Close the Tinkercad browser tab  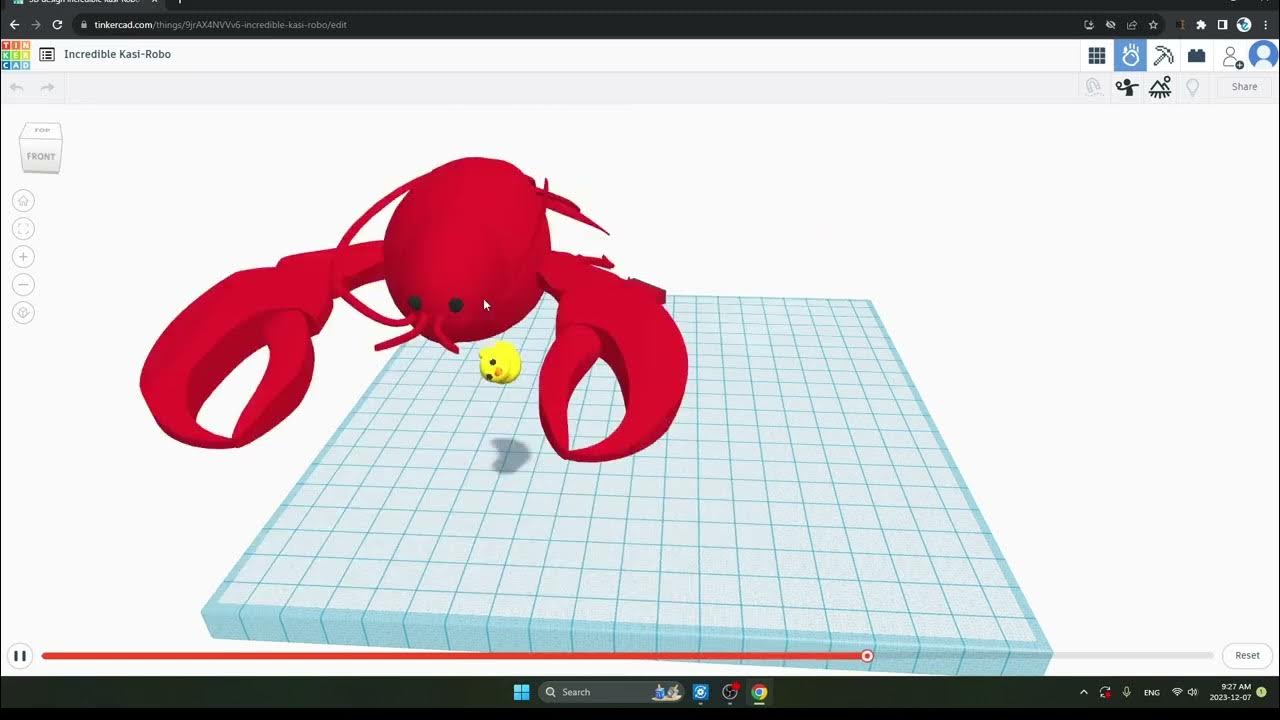tap(154, 2)
